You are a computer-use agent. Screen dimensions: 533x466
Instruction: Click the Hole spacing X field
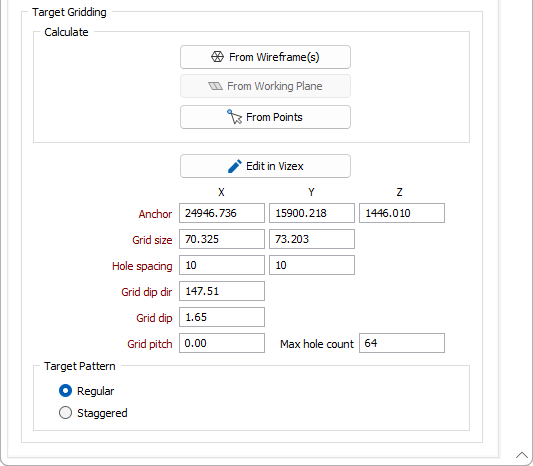point(222,265)
